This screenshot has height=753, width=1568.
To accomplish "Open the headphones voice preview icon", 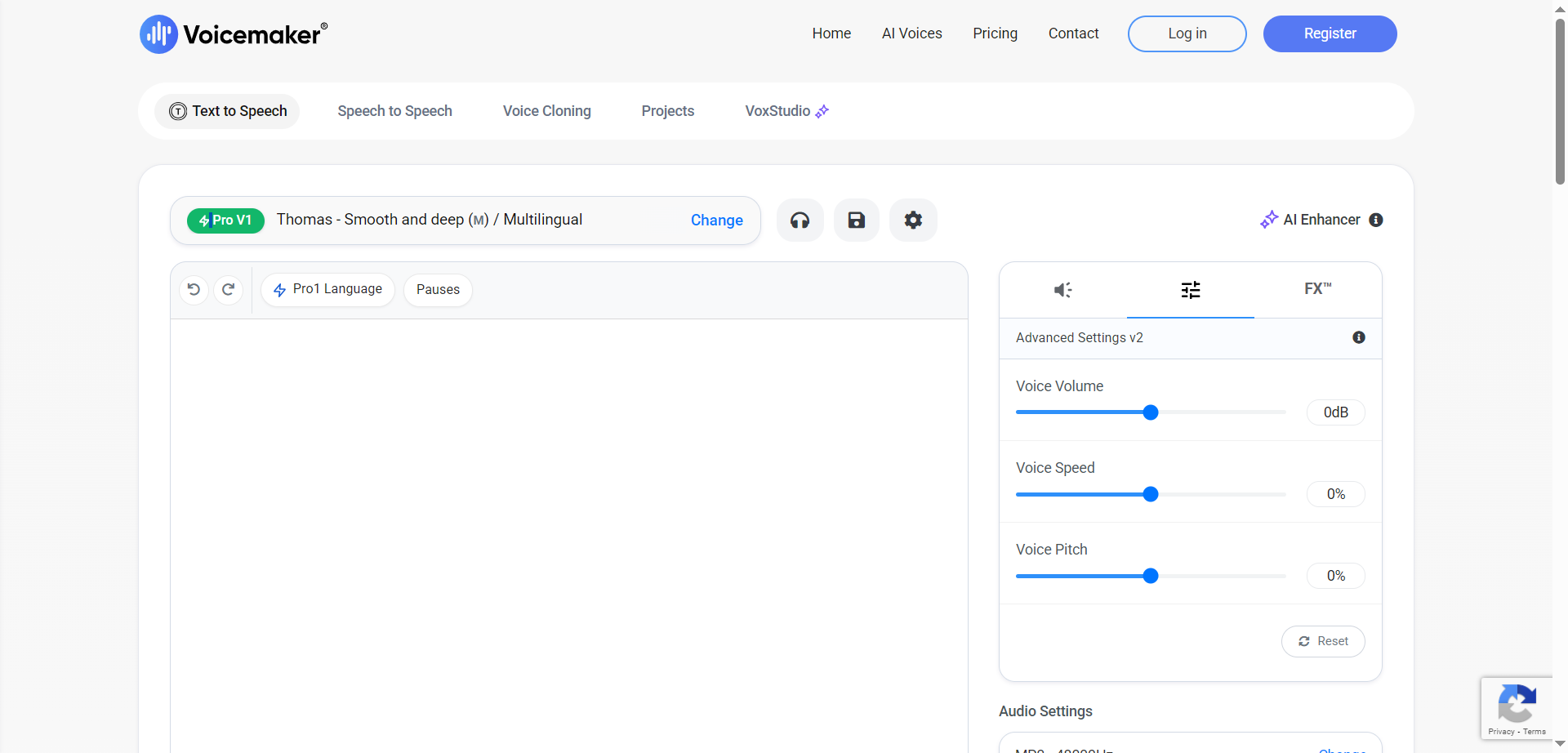I will point(800,221).
